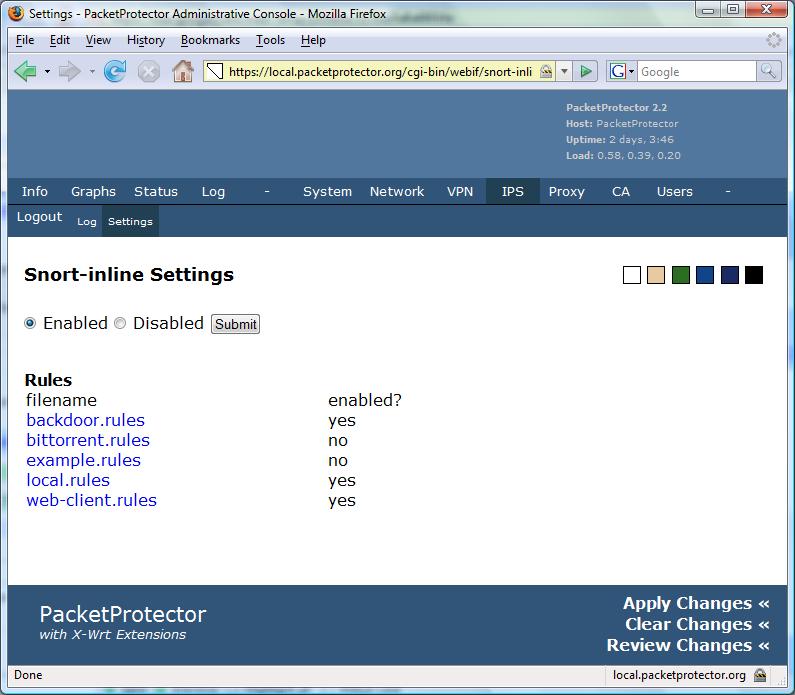Screen dimensions: 795x695
Task: Switch to the System tab
Action: click(327, 191)
